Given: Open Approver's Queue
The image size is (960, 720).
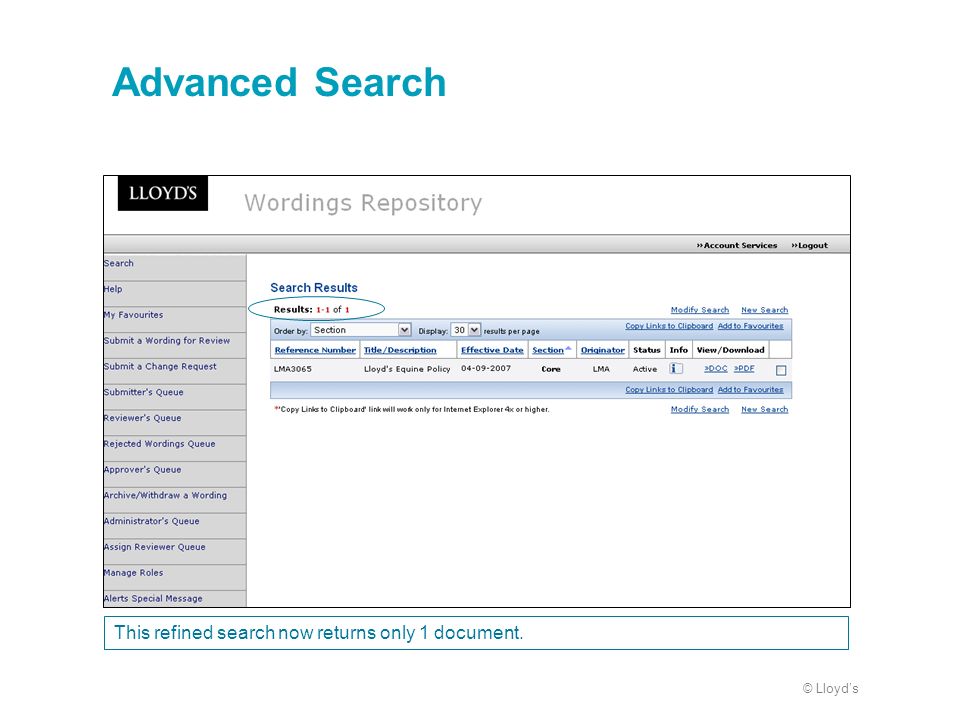Looking at the screenshot, I should click(142, 470).
